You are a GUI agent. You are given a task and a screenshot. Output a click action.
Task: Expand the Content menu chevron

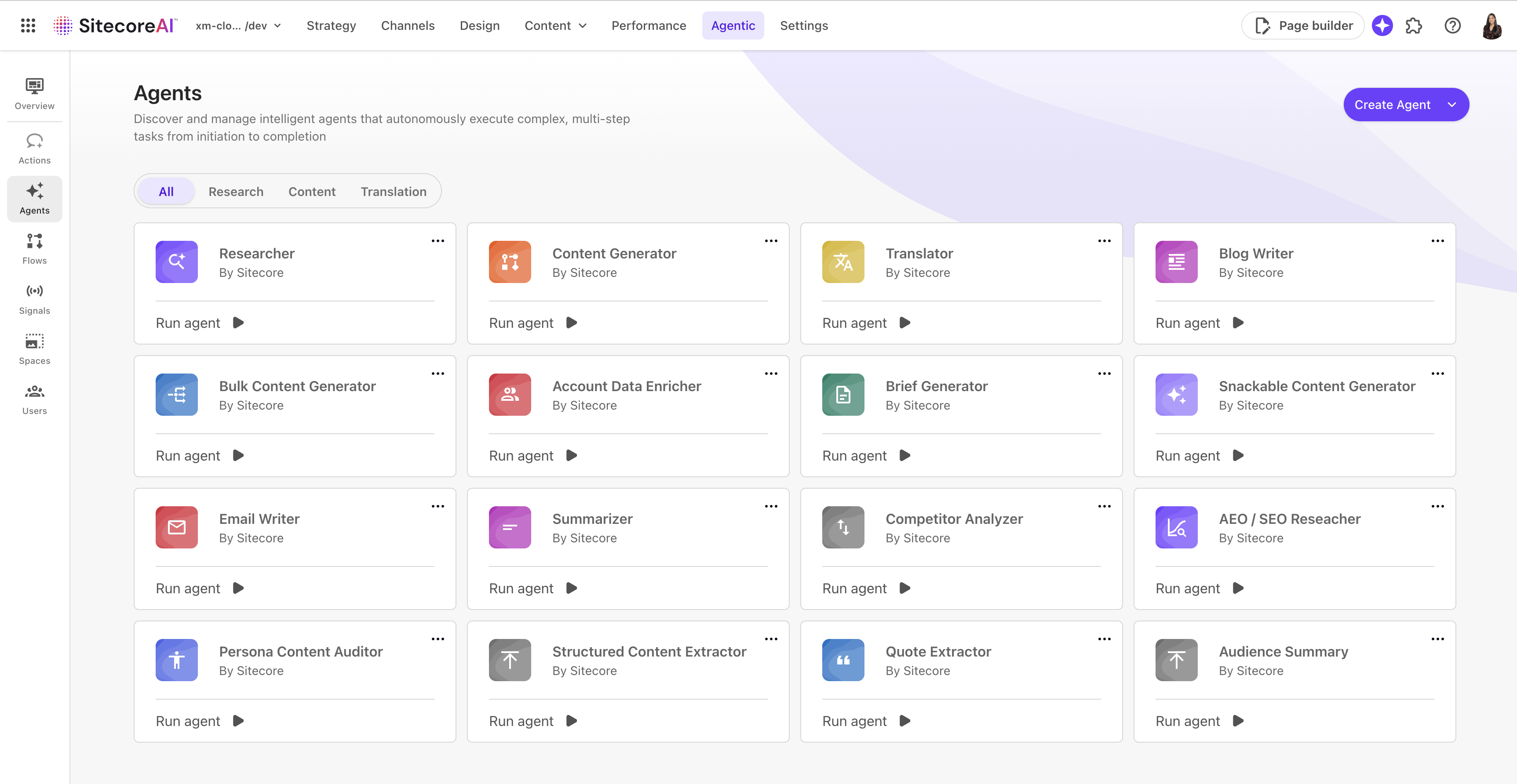pos(583,26)
